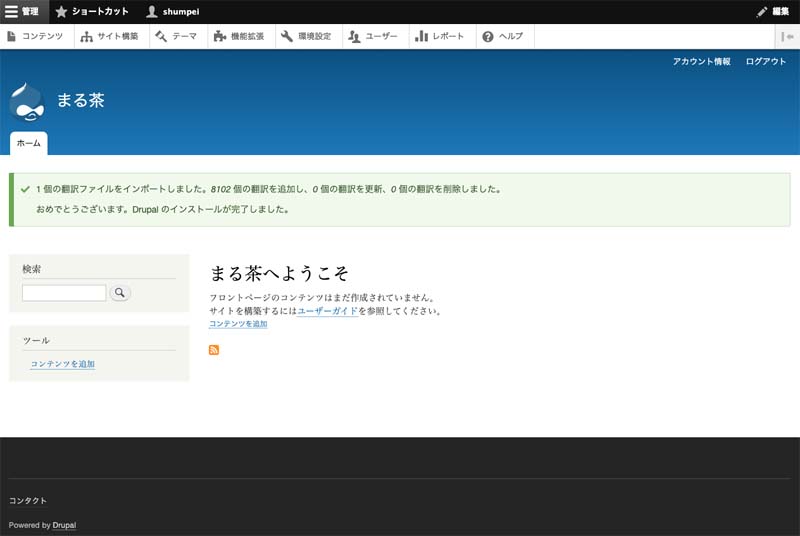
Task: Open the テーマ menu
Action: [x=177, y=36]
